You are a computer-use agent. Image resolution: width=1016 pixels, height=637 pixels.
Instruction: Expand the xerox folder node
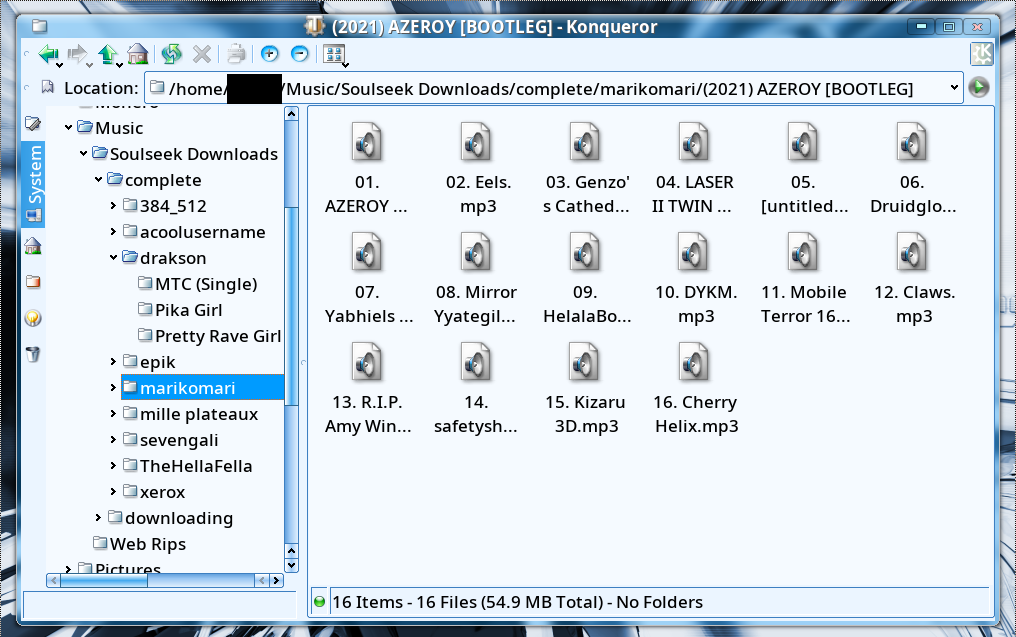[x=113, y=491]
